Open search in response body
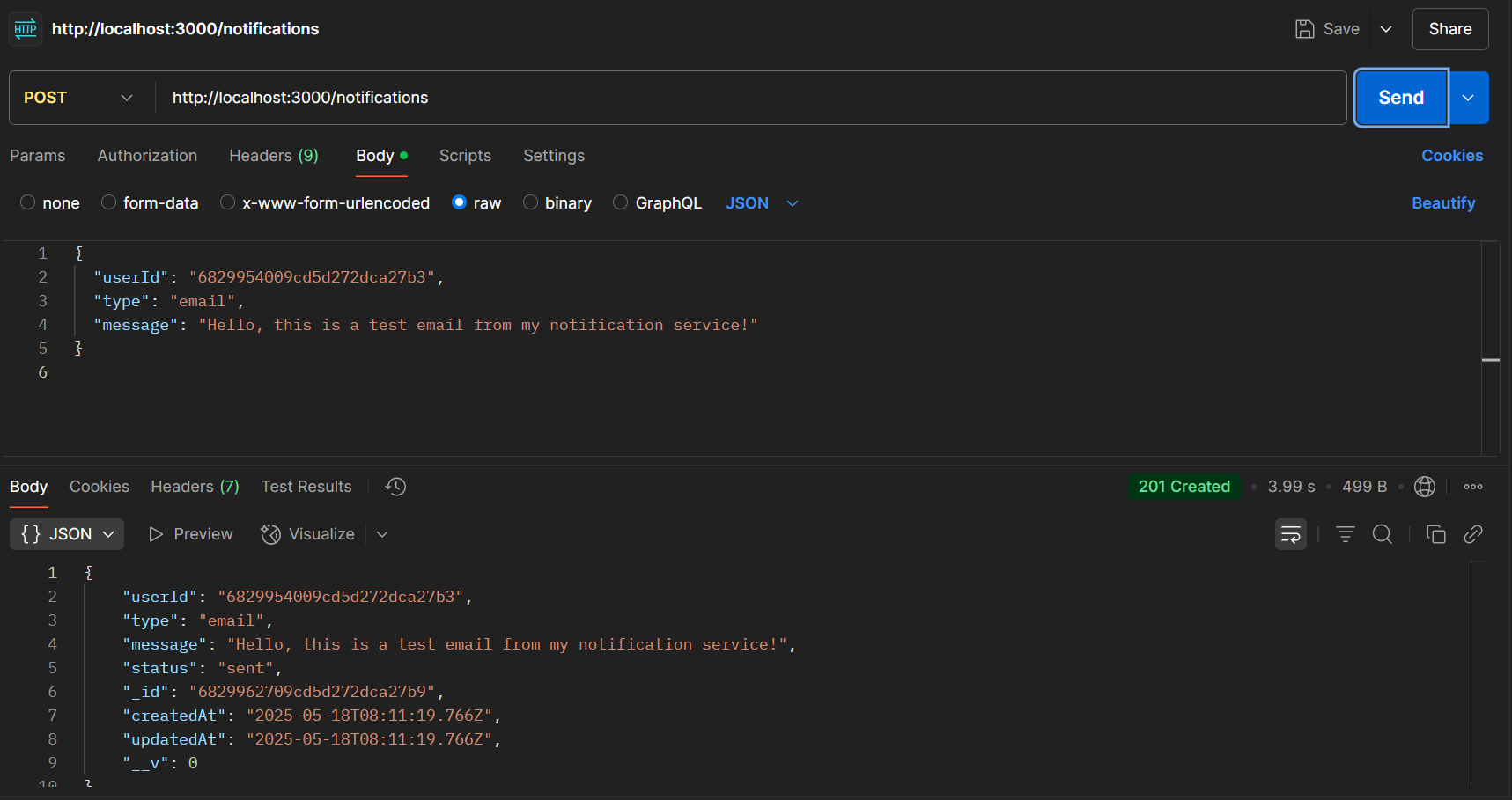This screenshot has height=800, width=1512. pyautogui.click(x=1383, y=534)
